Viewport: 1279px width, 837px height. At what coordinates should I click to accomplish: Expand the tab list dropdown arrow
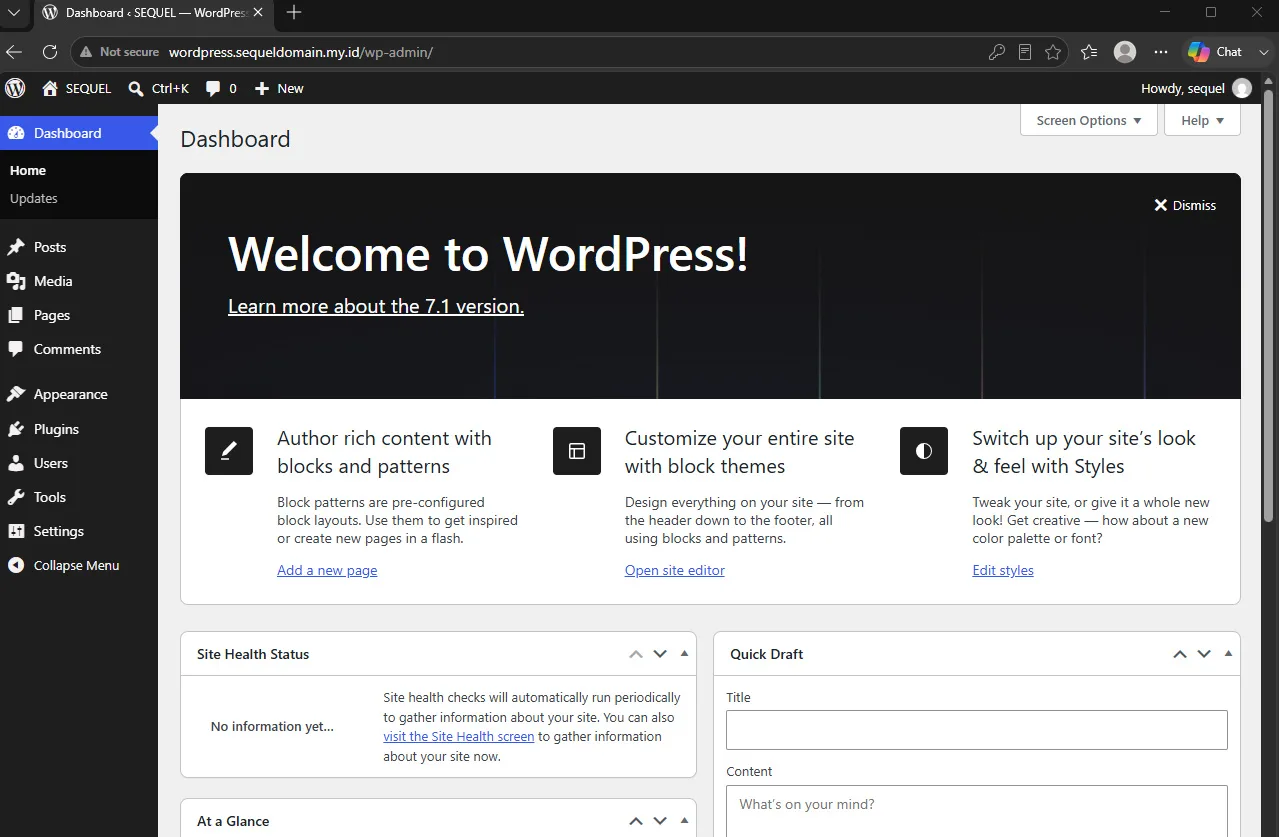tap(14, 13)
